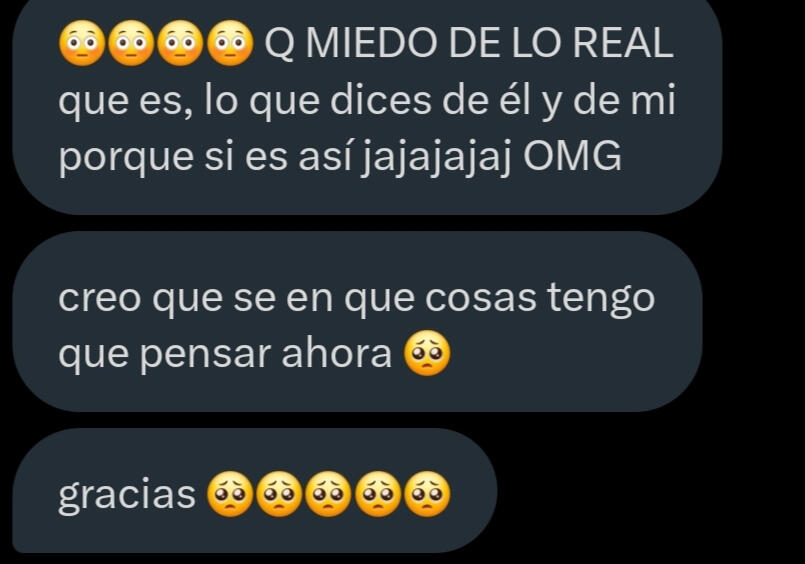Image resolution: width=805 pixels, height=564 pixels.
Task: Select the word 'OMG' in first message
Action: click(572, 155)
